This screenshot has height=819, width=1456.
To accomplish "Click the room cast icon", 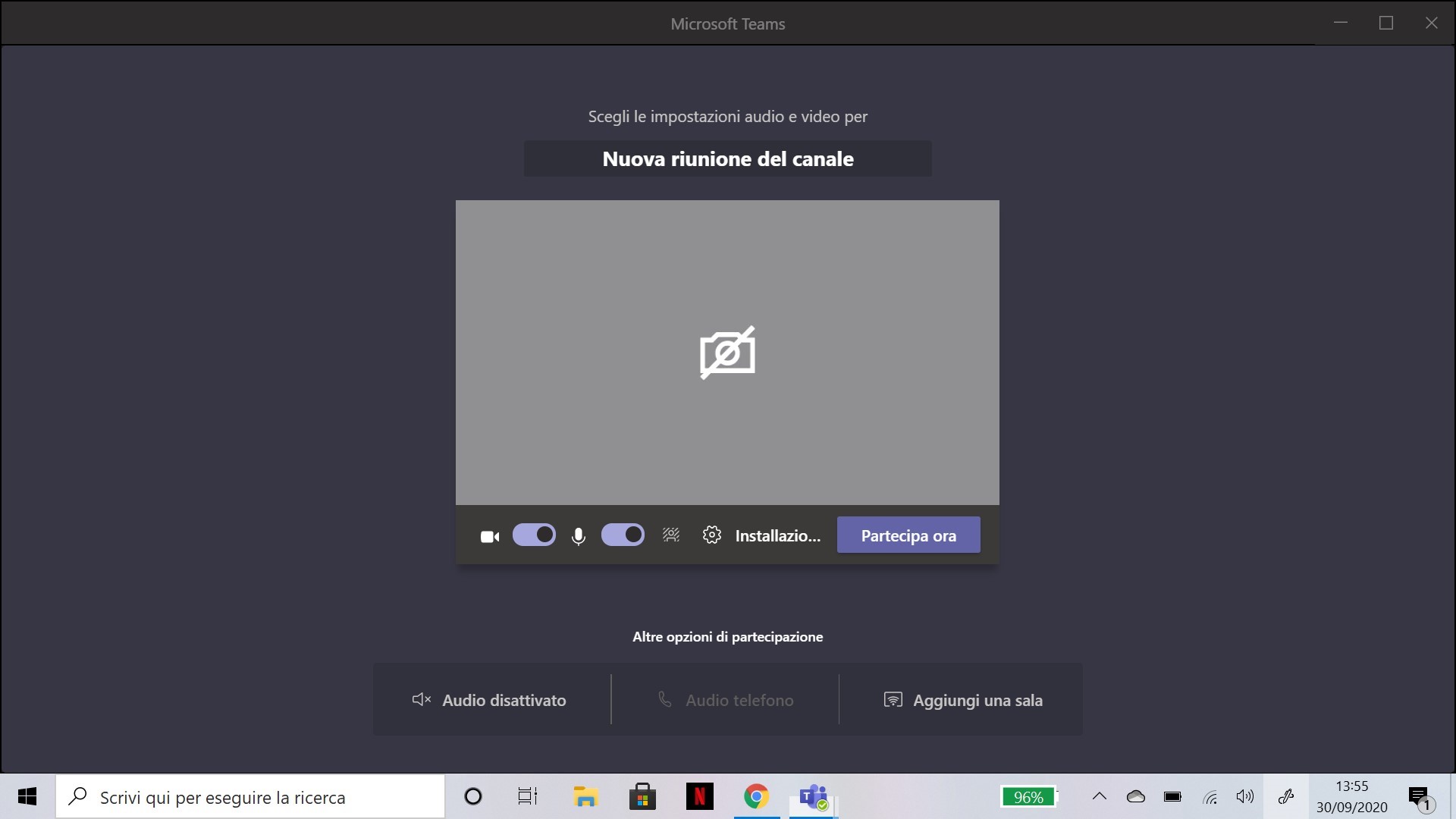I will click(x=893, y=699).
